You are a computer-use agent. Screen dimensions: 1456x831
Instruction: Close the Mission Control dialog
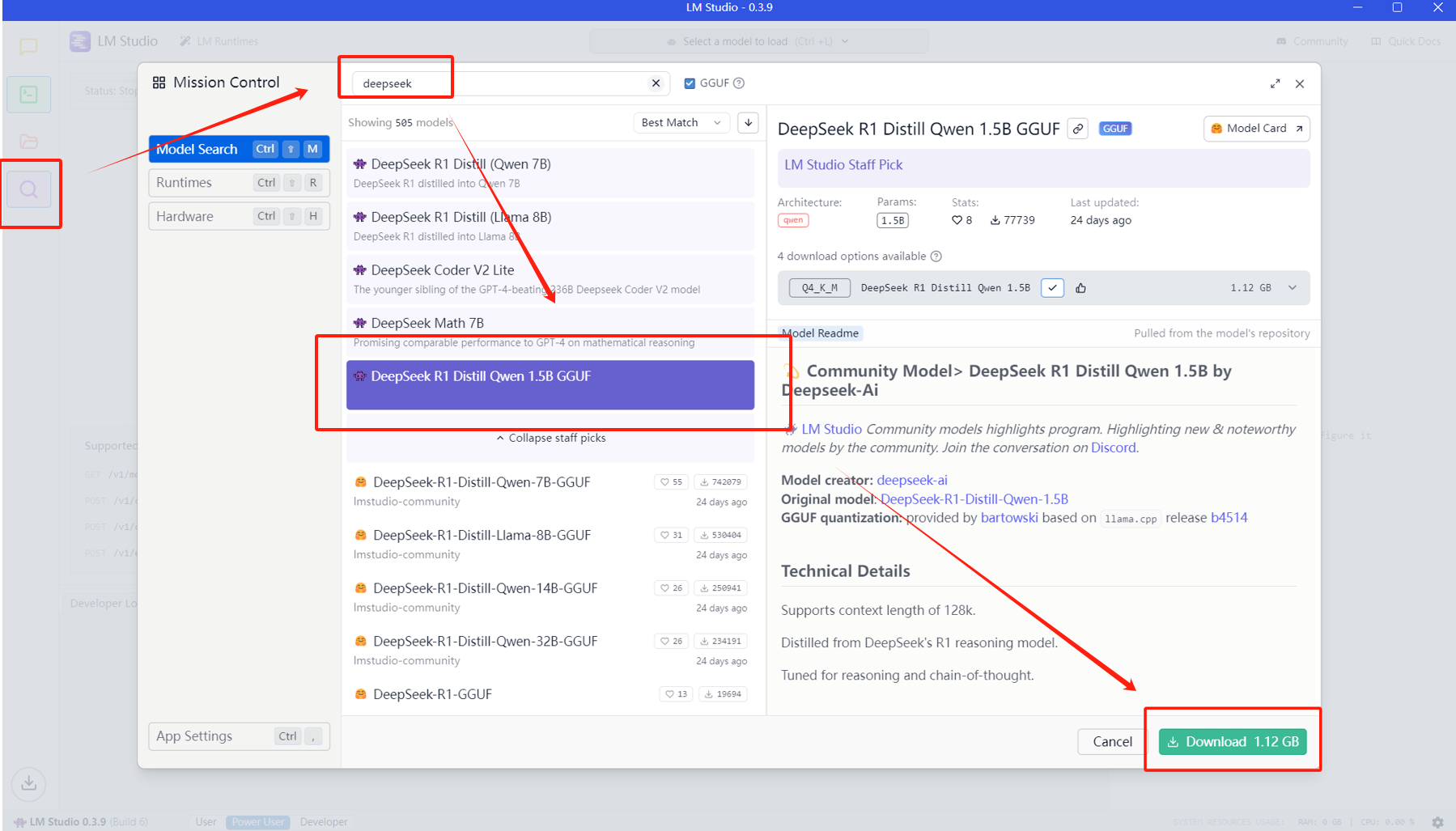(1300, 84)
